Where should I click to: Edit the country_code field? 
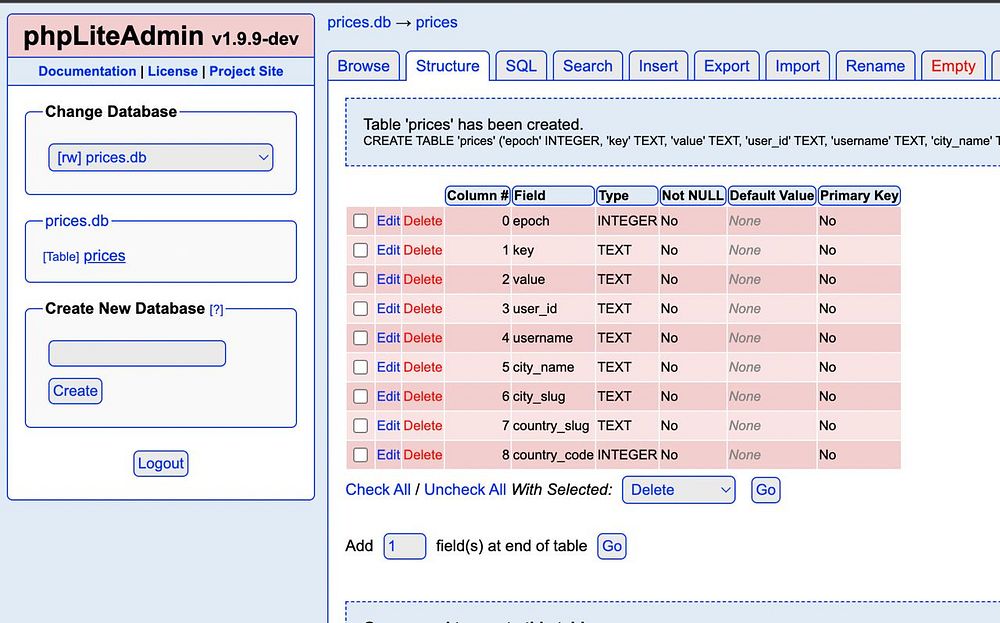388,455
